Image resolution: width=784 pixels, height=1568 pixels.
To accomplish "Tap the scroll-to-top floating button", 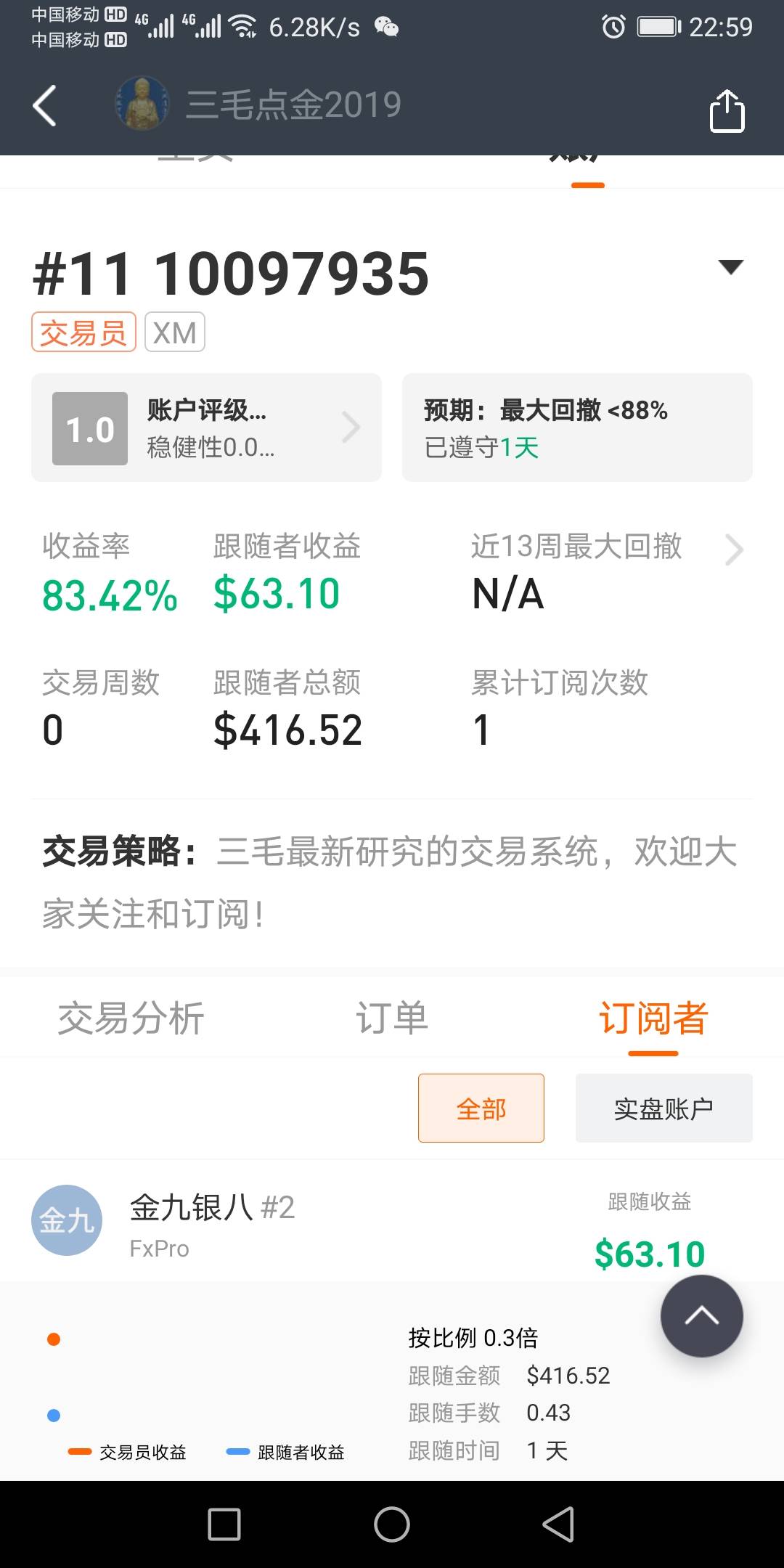I will click(x=701, y=1315).
